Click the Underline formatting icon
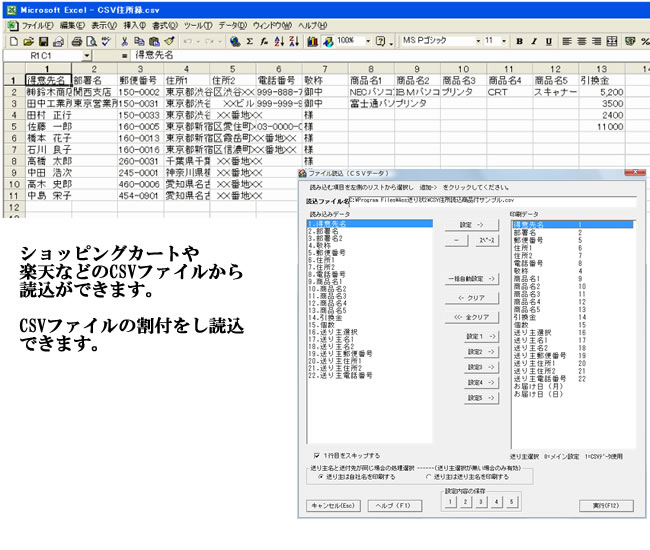Image resolution: width=650 pixels, height=550 pixels. tap(549, 41)
